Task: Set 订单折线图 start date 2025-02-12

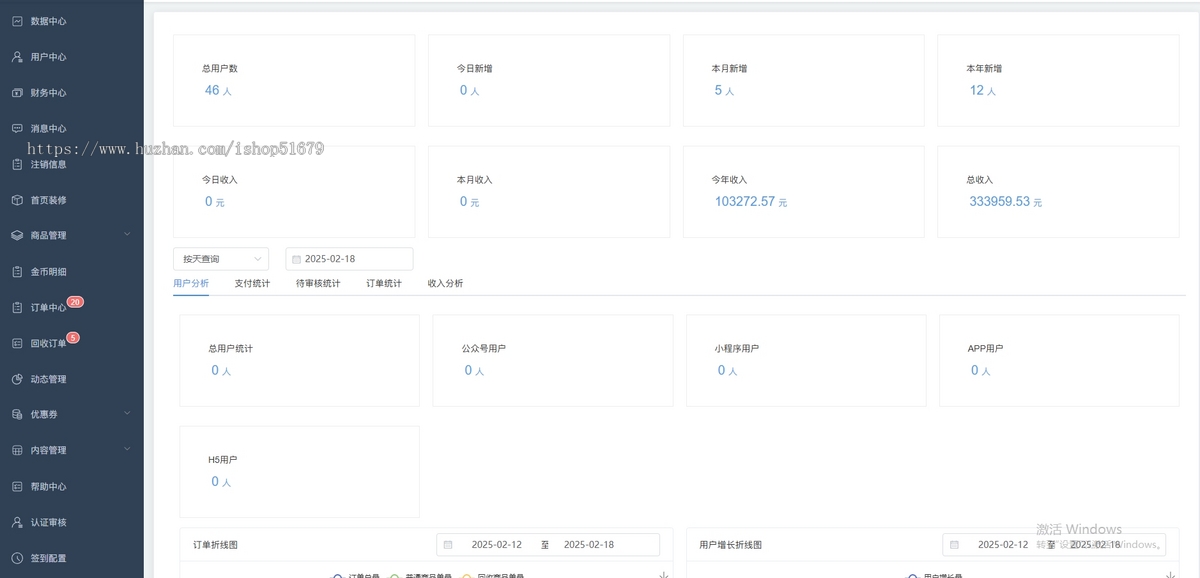Action: tap(497, 545)
